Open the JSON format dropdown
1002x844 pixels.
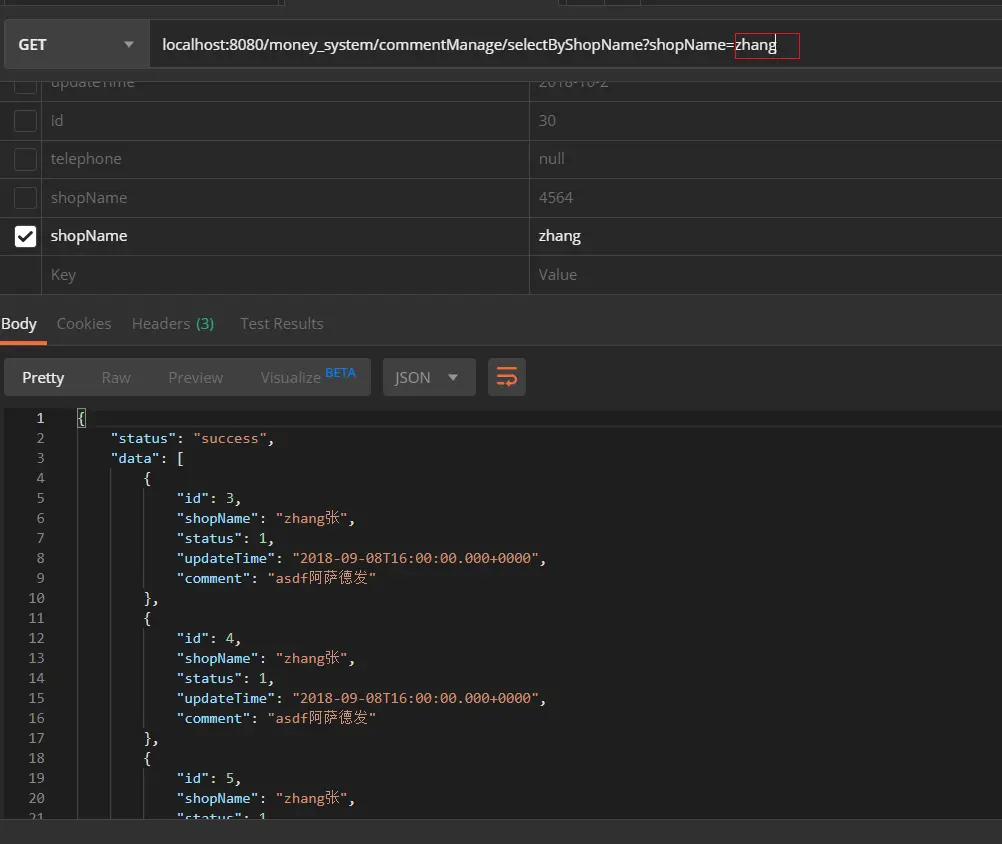429,378
